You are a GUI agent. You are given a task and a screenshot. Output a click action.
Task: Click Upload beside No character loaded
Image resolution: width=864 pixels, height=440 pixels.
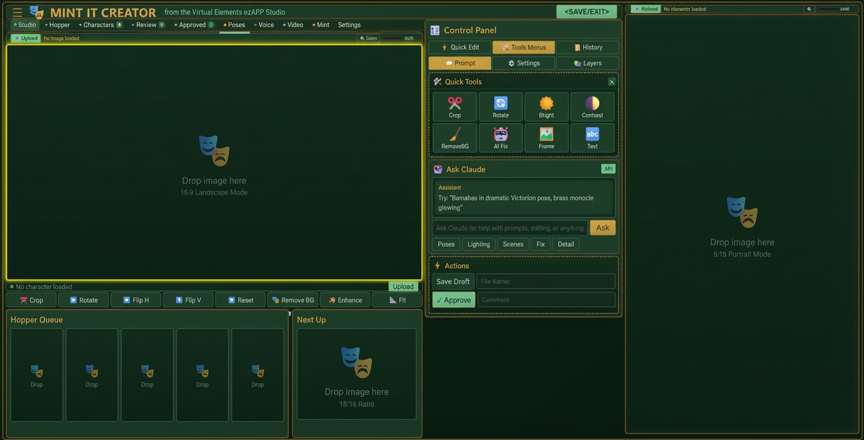click(x=403, y=286)
